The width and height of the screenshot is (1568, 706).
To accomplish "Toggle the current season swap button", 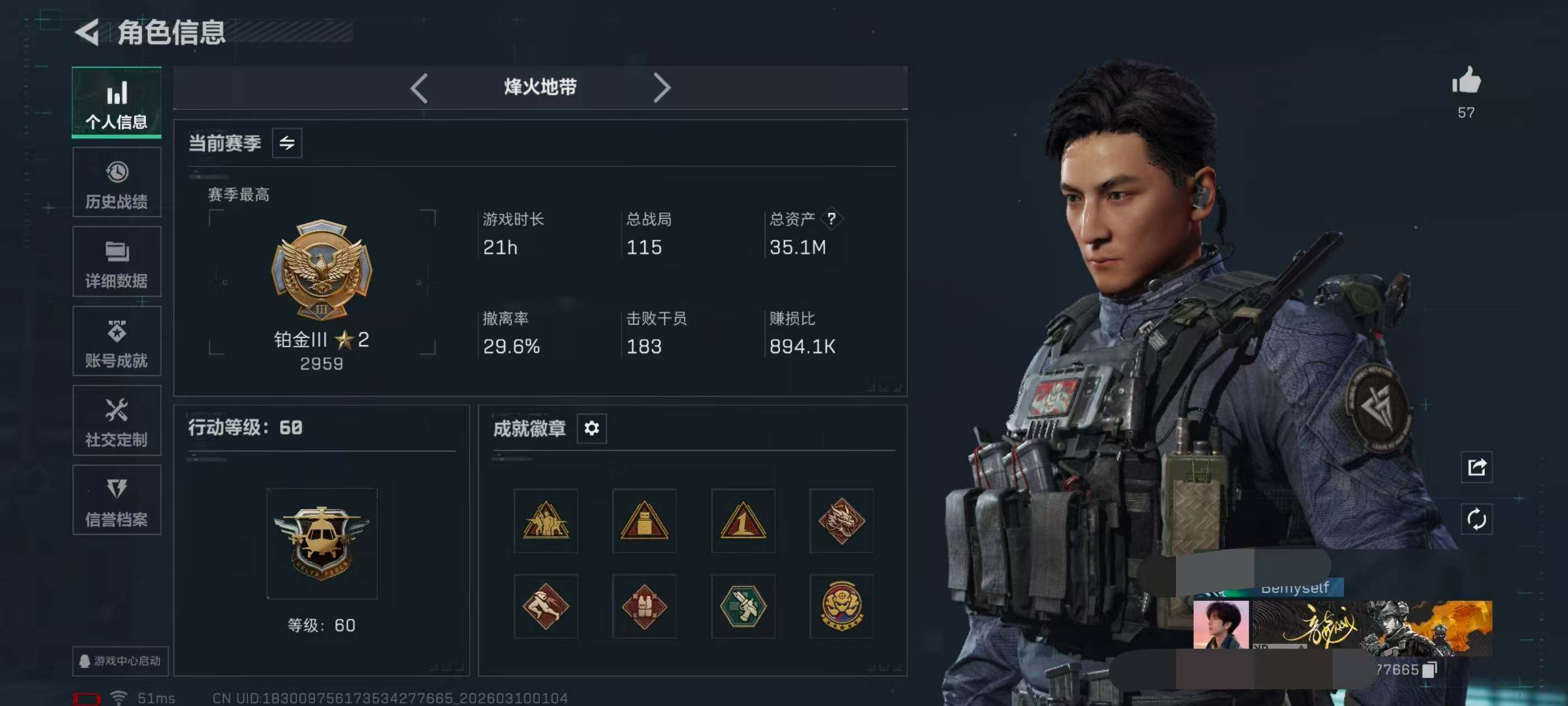I will click(x=287, y=143).
